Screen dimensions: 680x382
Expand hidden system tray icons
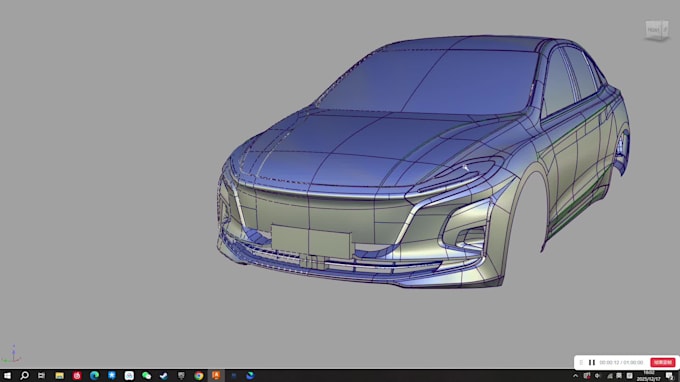pyautogui.click(x=575, y=376)
